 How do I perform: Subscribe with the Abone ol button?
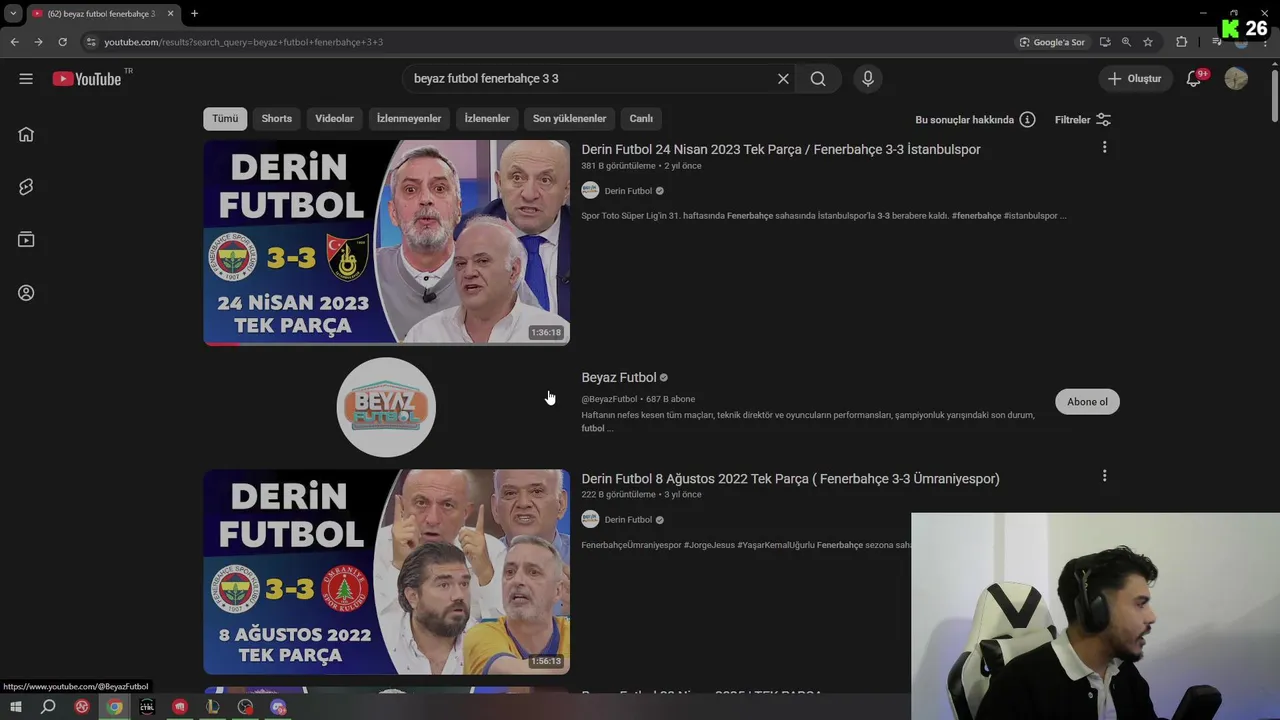point(1087,402)
